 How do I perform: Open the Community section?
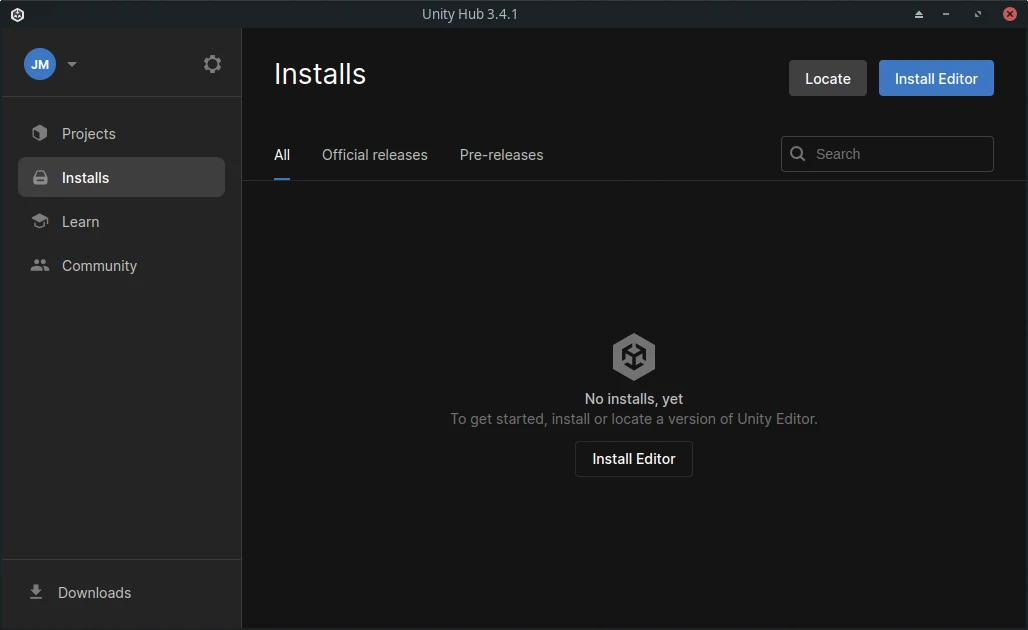click(x=121, y=266)
